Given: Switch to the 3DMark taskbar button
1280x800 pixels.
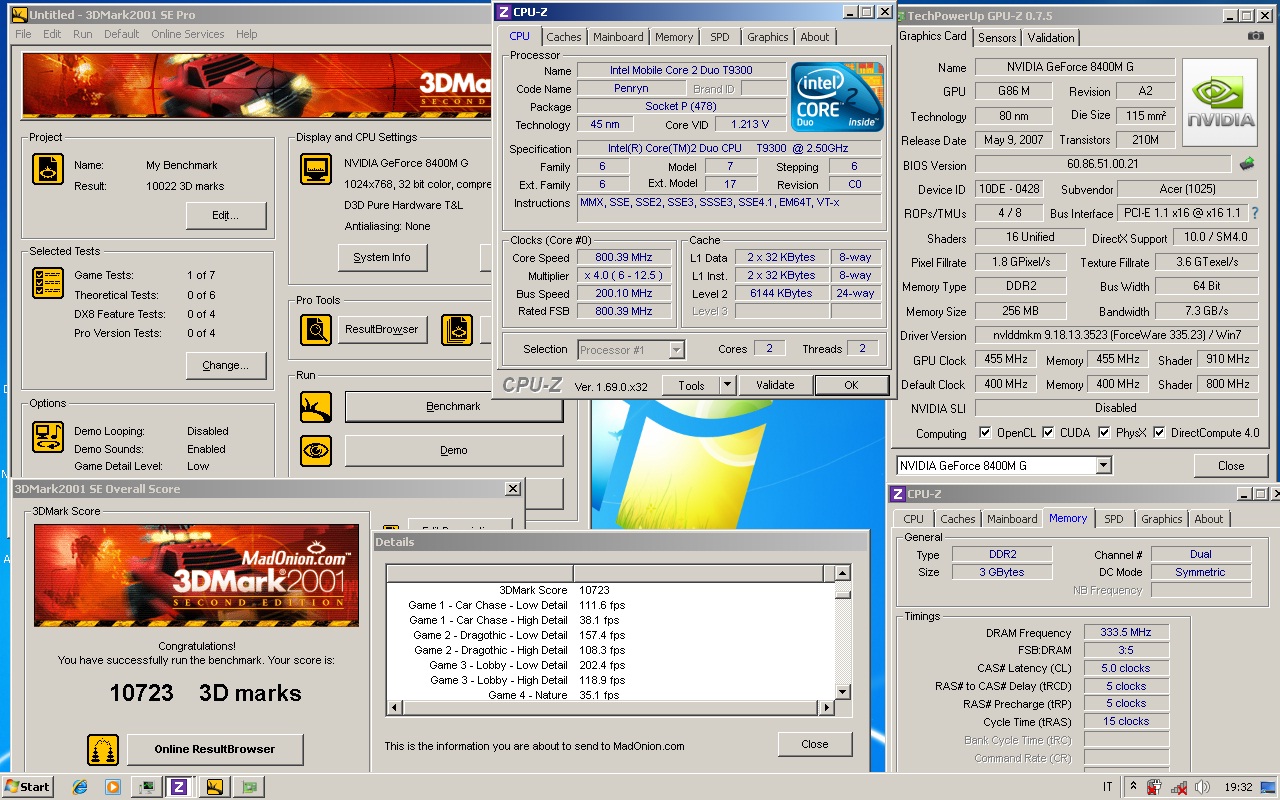Looking at the screenshot, I should (x=213, y=787).
